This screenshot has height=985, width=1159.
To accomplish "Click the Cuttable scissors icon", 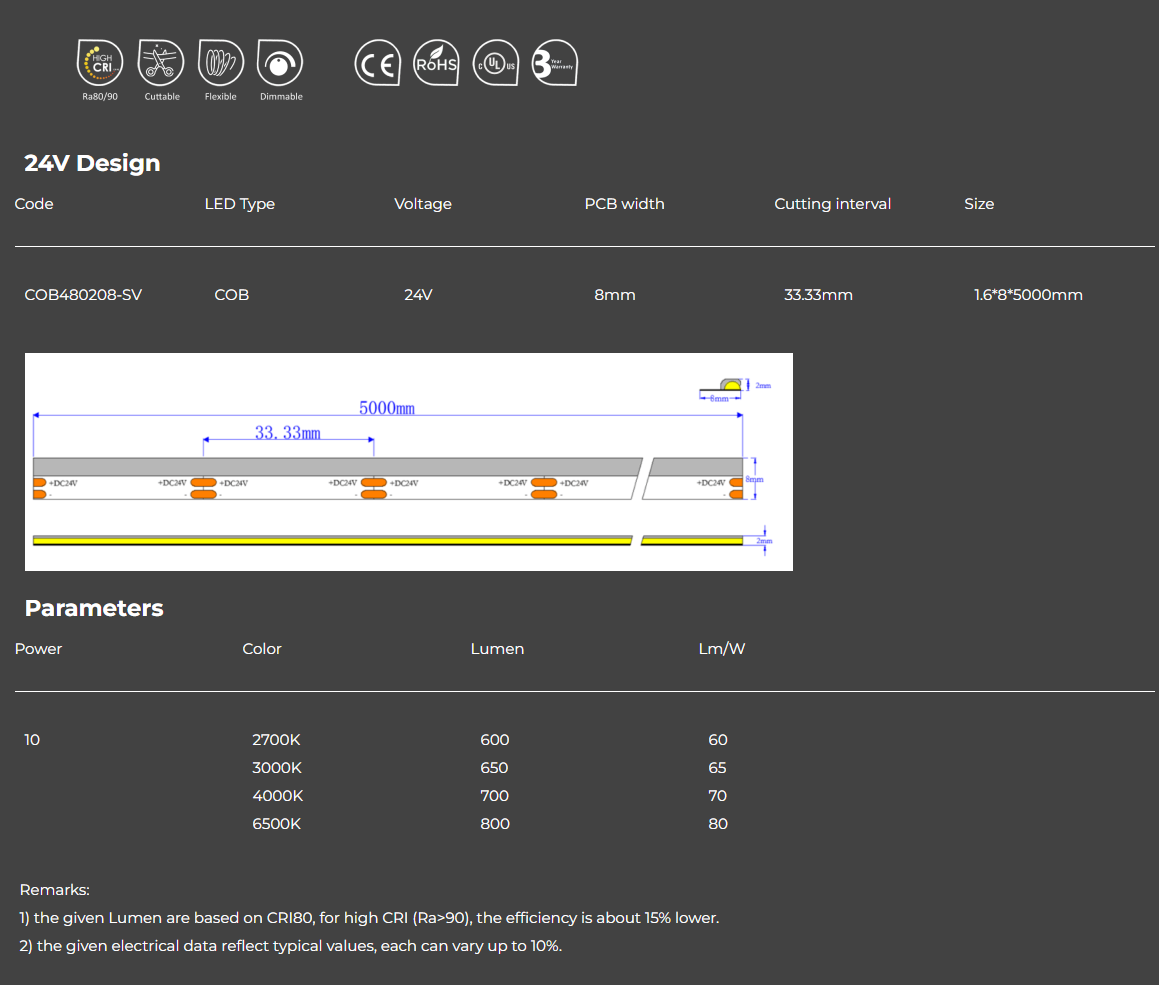I will (161, 63).
